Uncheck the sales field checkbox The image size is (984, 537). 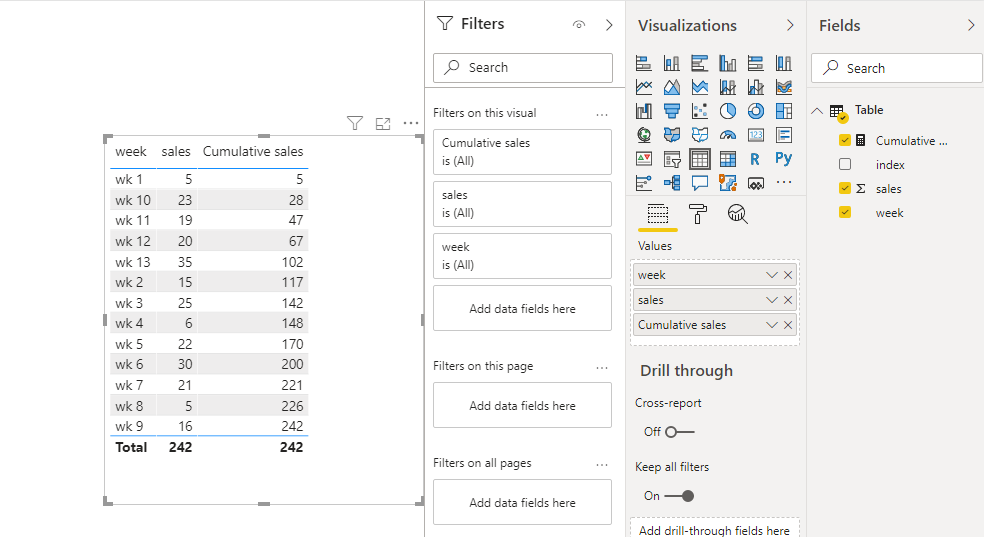[845, 188]
